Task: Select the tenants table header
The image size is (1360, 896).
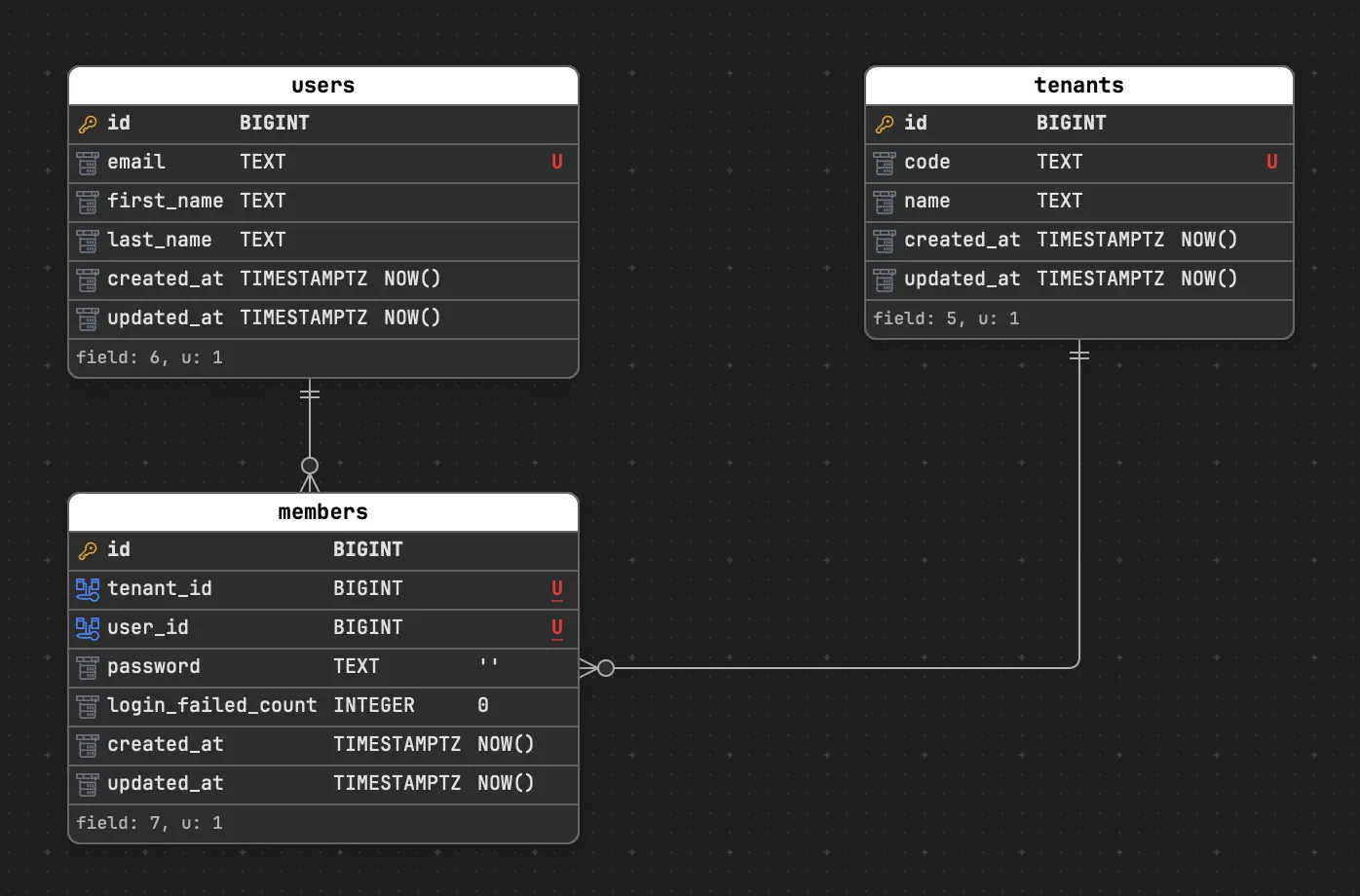Action: 1079,86
